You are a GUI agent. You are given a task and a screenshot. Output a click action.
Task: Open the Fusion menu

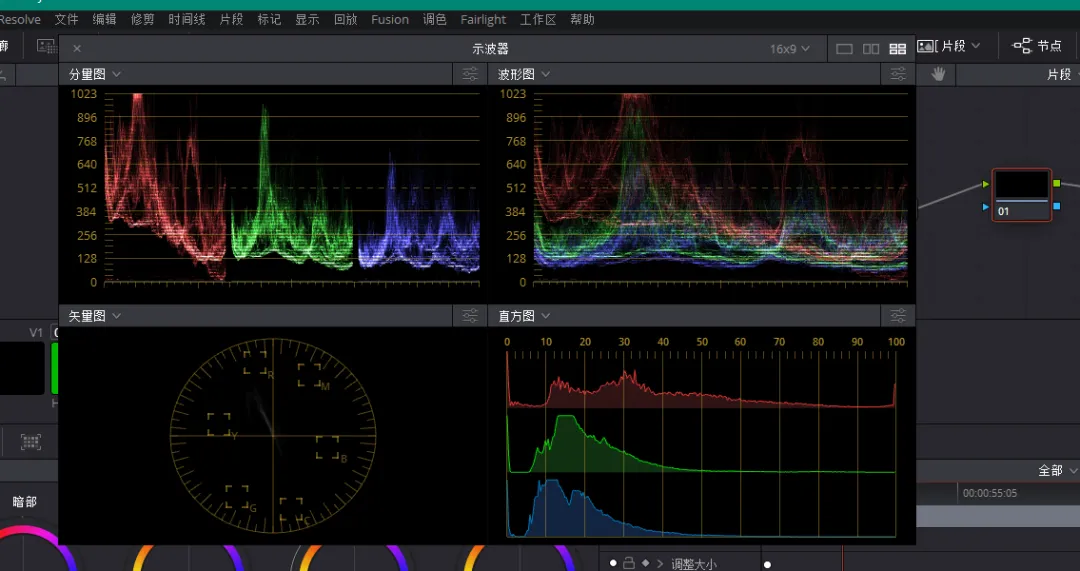(x=390, y=19)
